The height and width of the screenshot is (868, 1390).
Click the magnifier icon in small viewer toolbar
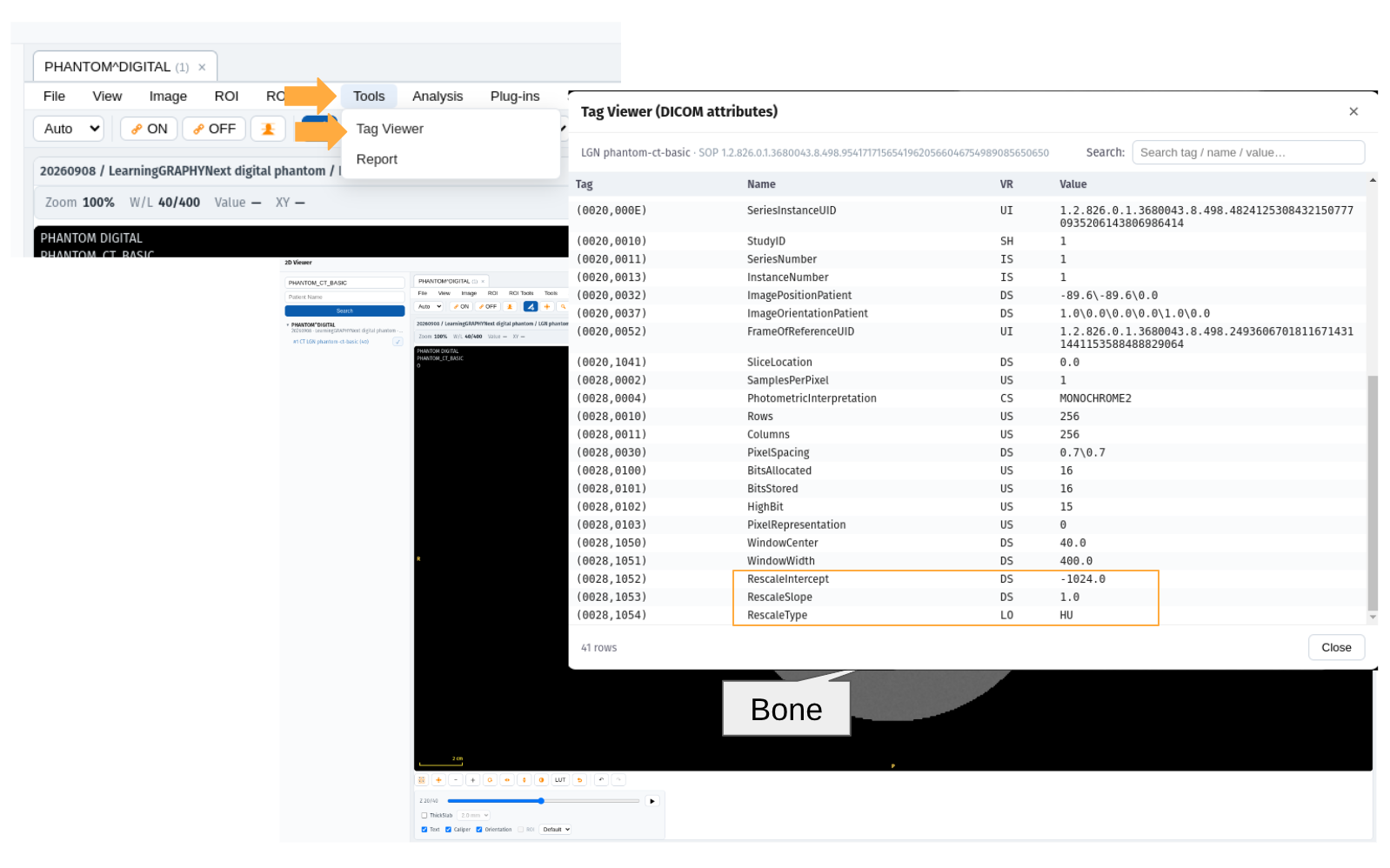coord(563,306)
